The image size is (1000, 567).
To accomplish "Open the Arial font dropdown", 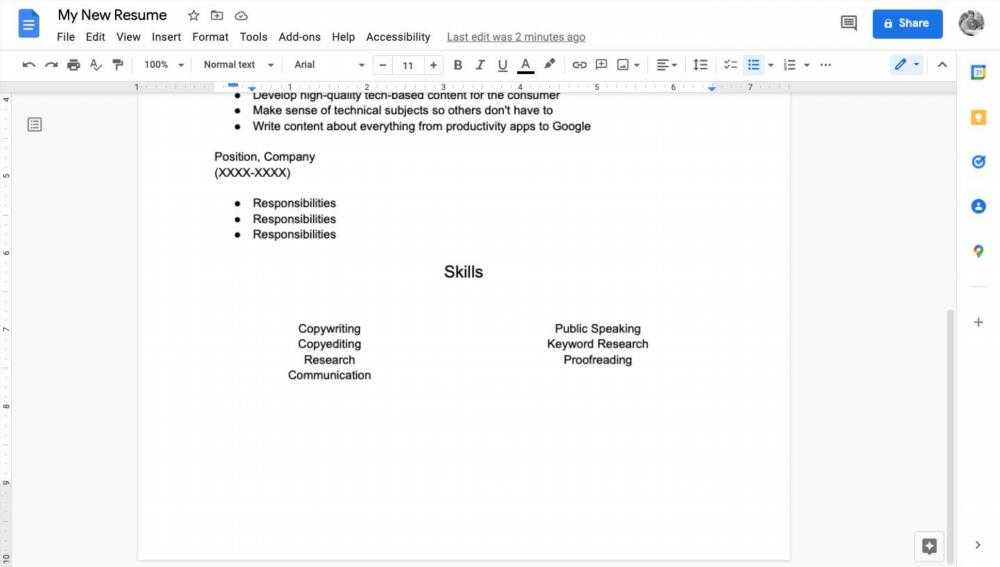I will [329, 65].
